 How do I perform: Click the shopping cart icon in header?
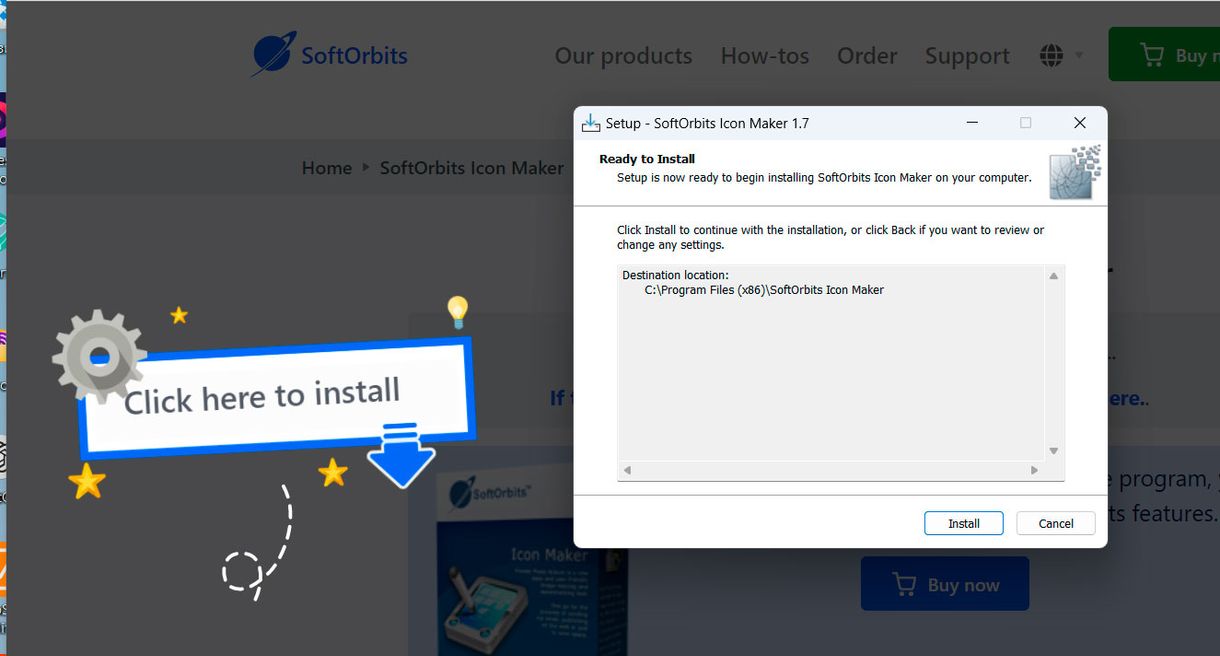1152,55
